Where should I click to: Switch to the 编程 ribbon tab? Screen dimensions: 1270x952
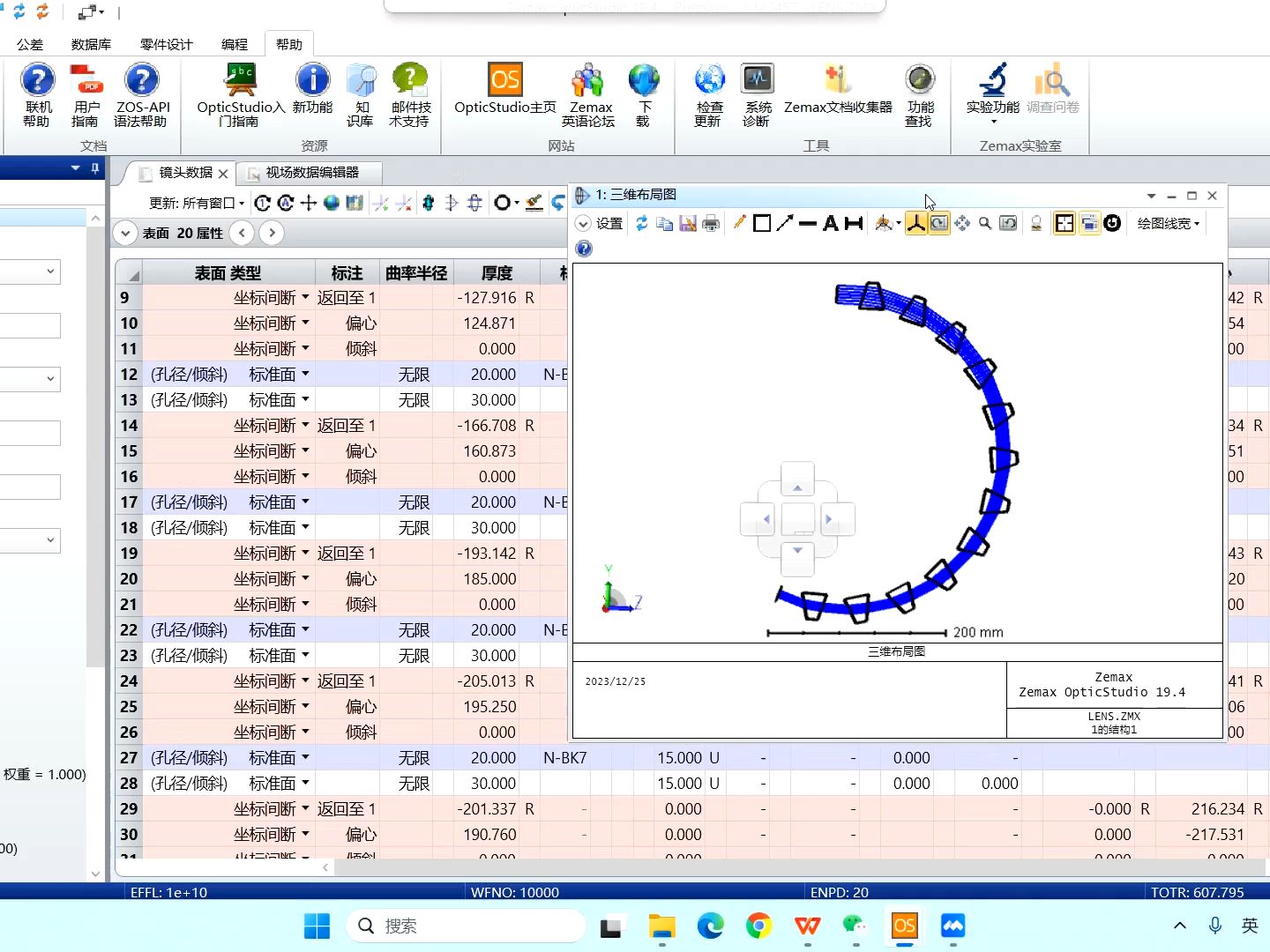[x=235, y=44]
